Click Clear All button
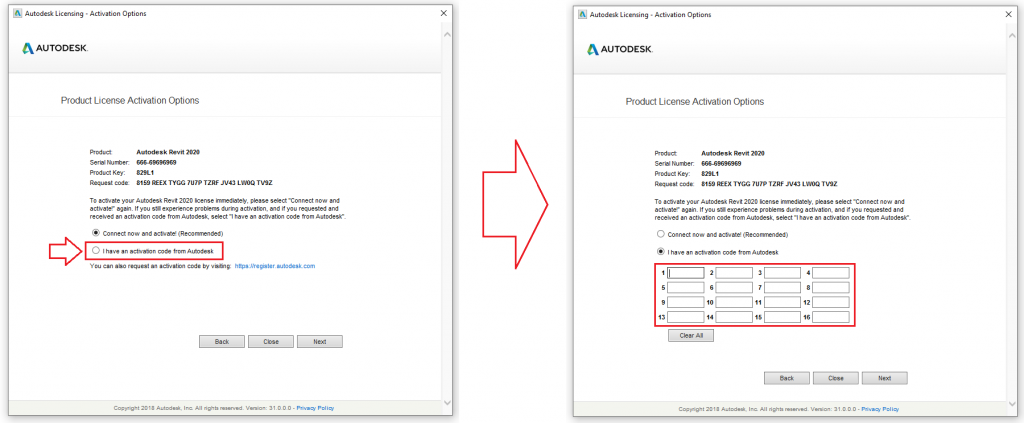 point(691,336)
